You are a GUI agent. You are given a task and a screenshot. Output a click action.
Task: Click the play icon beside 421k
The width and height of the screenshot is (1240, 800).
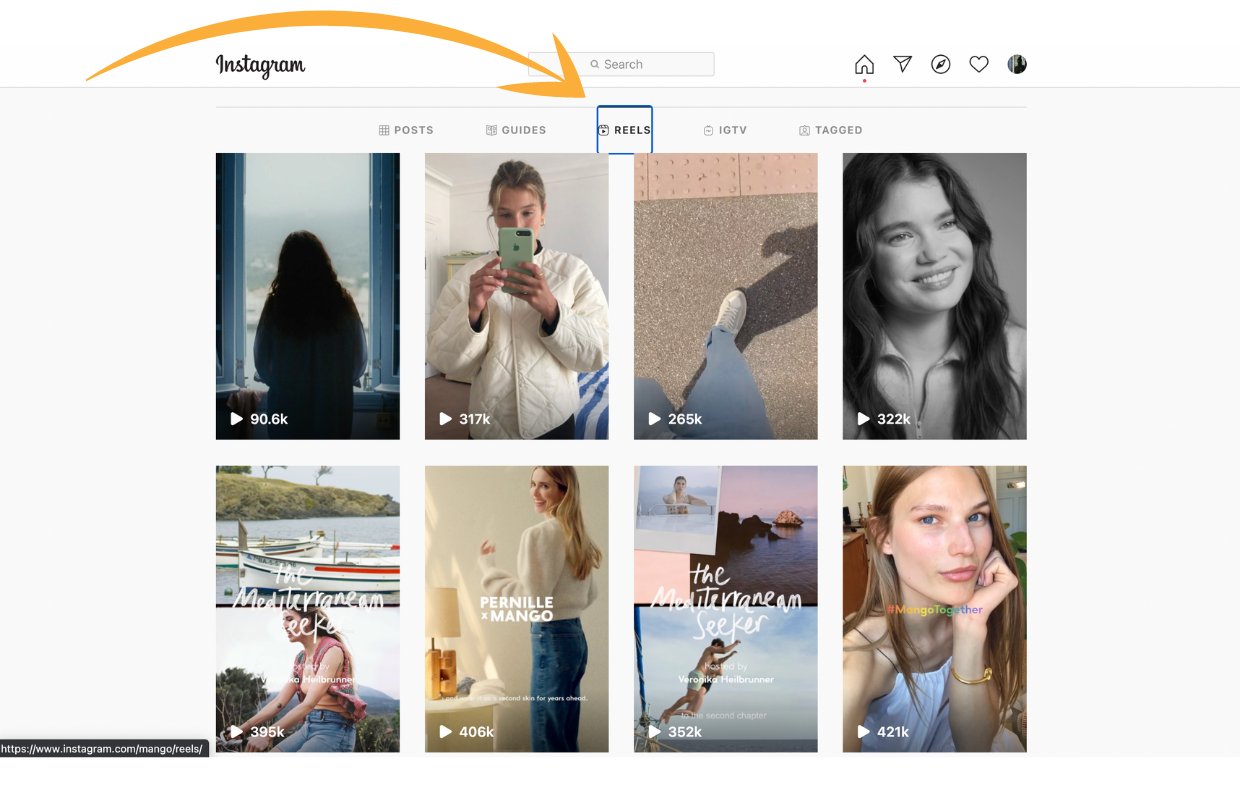tap(864, 732)
